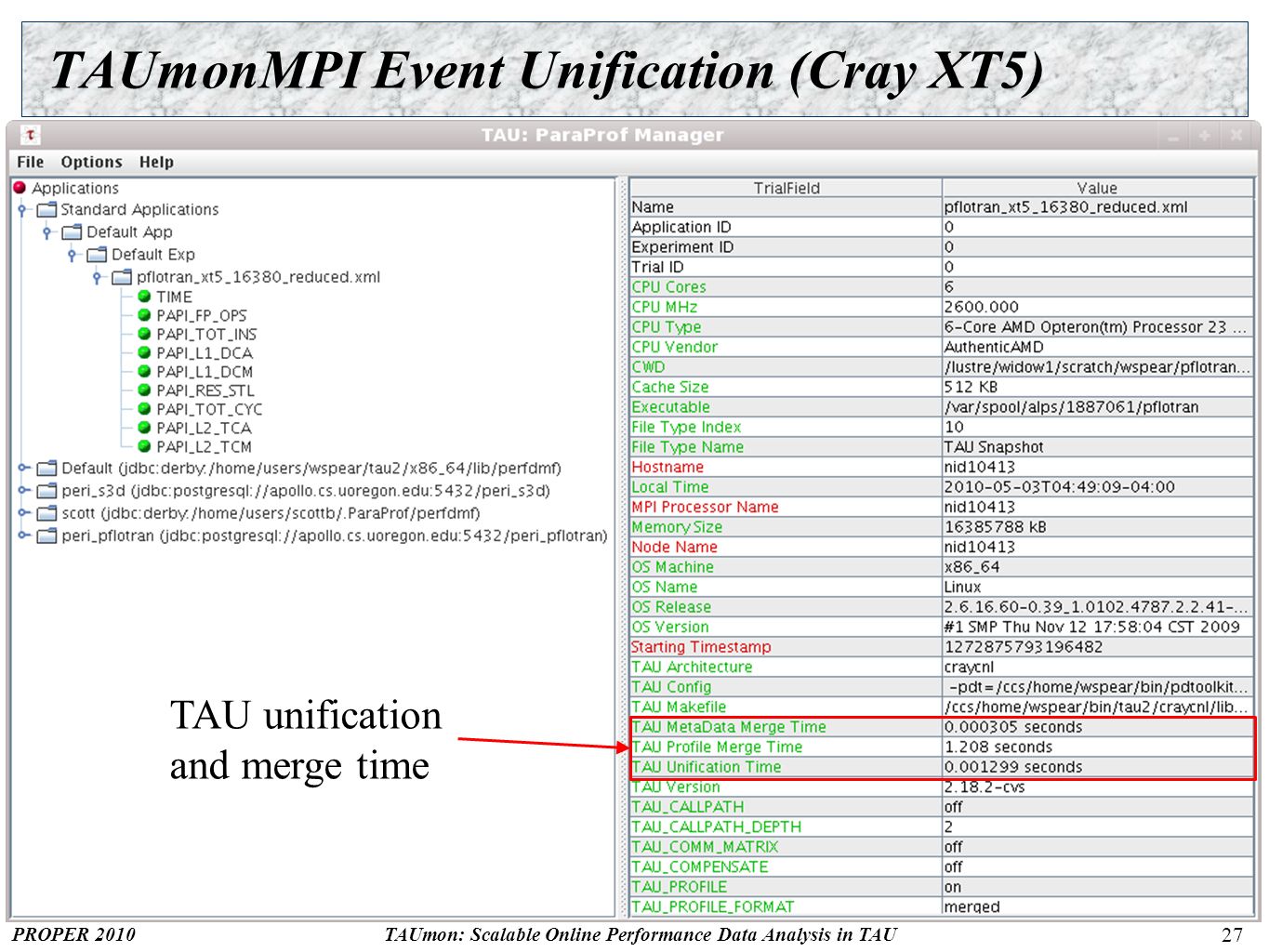Click the TAU_PROFILE_FORMAT value merged
This screenshot has width=1269, height=952.
[1098, 906]
